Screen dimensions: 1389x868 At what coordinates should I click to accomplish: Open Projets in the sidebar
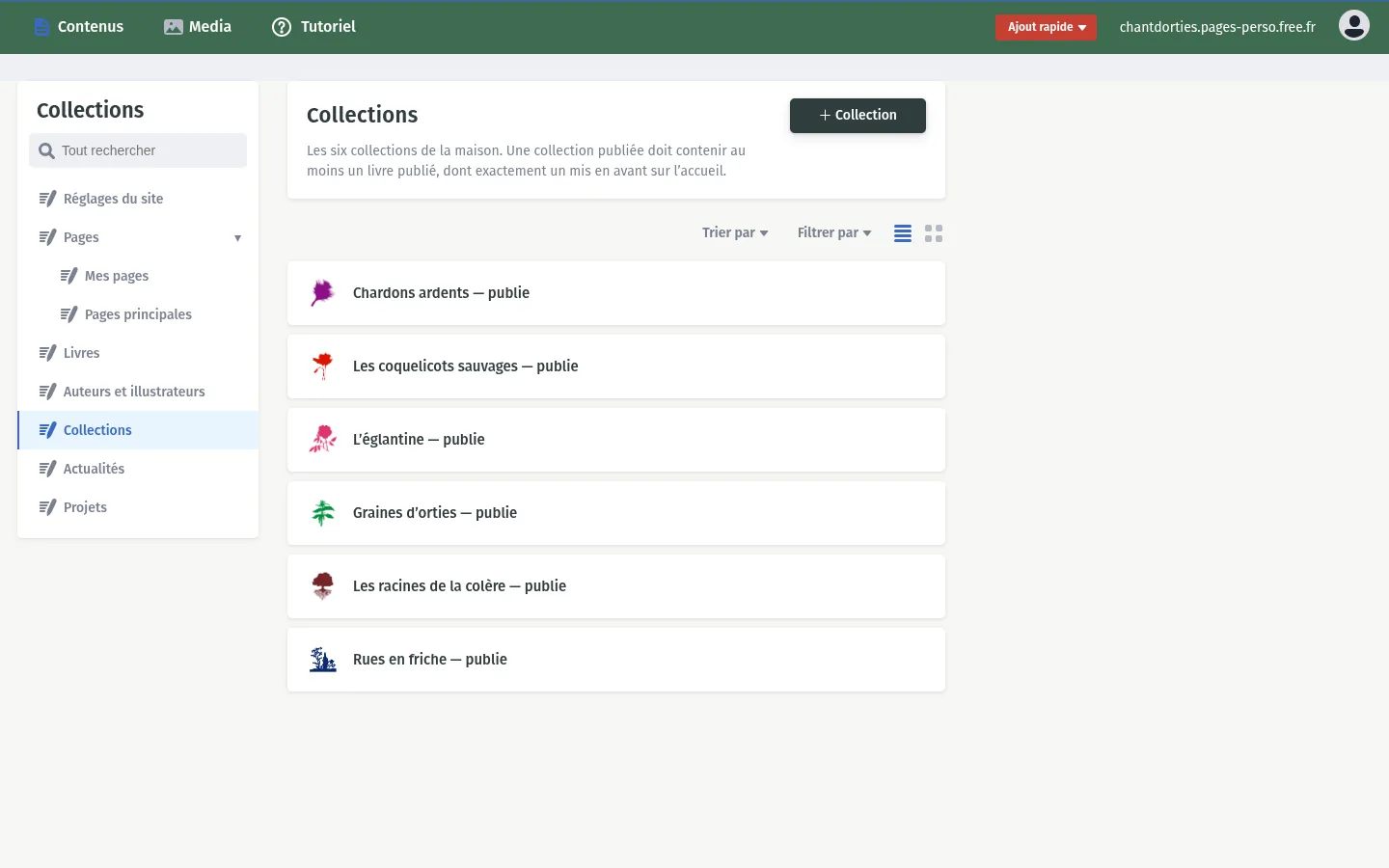[138, 507]
